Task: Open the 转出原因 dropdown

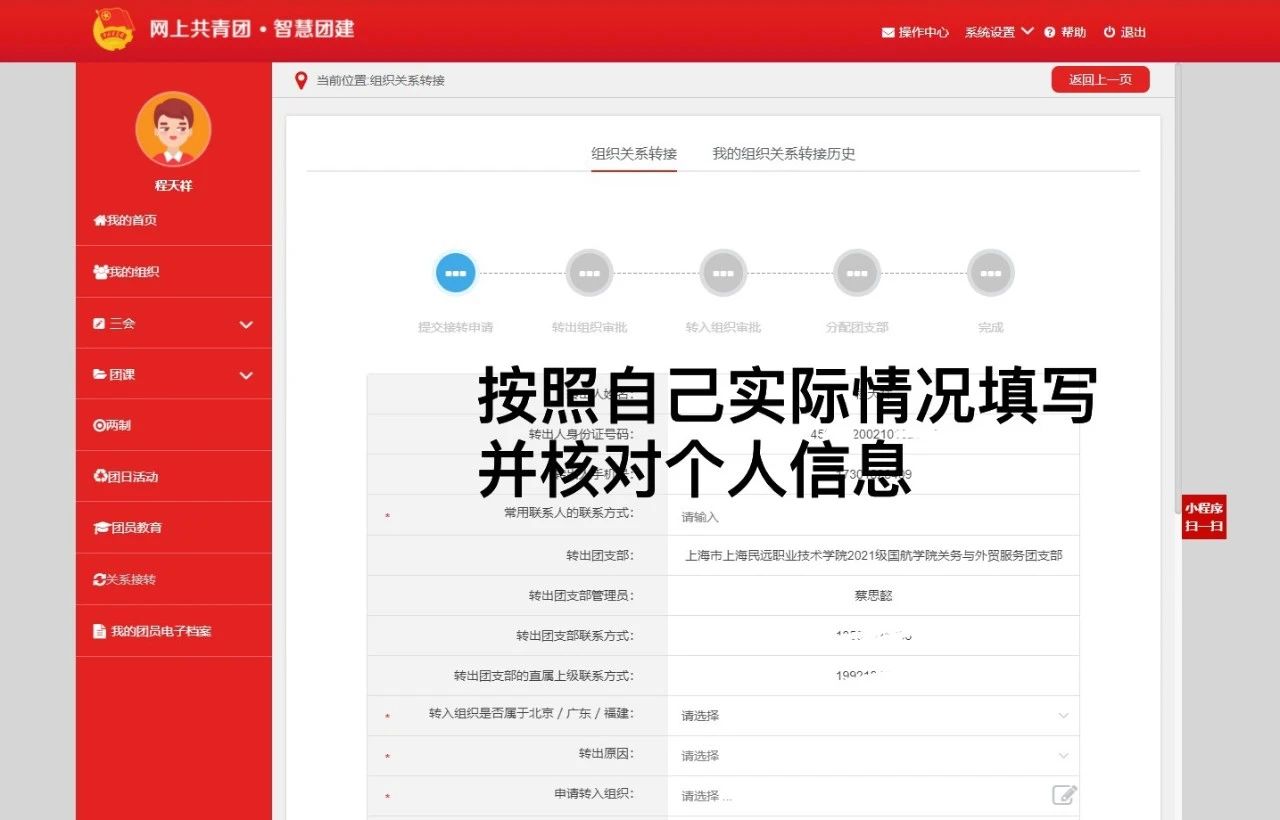Action: click(873, 756)
